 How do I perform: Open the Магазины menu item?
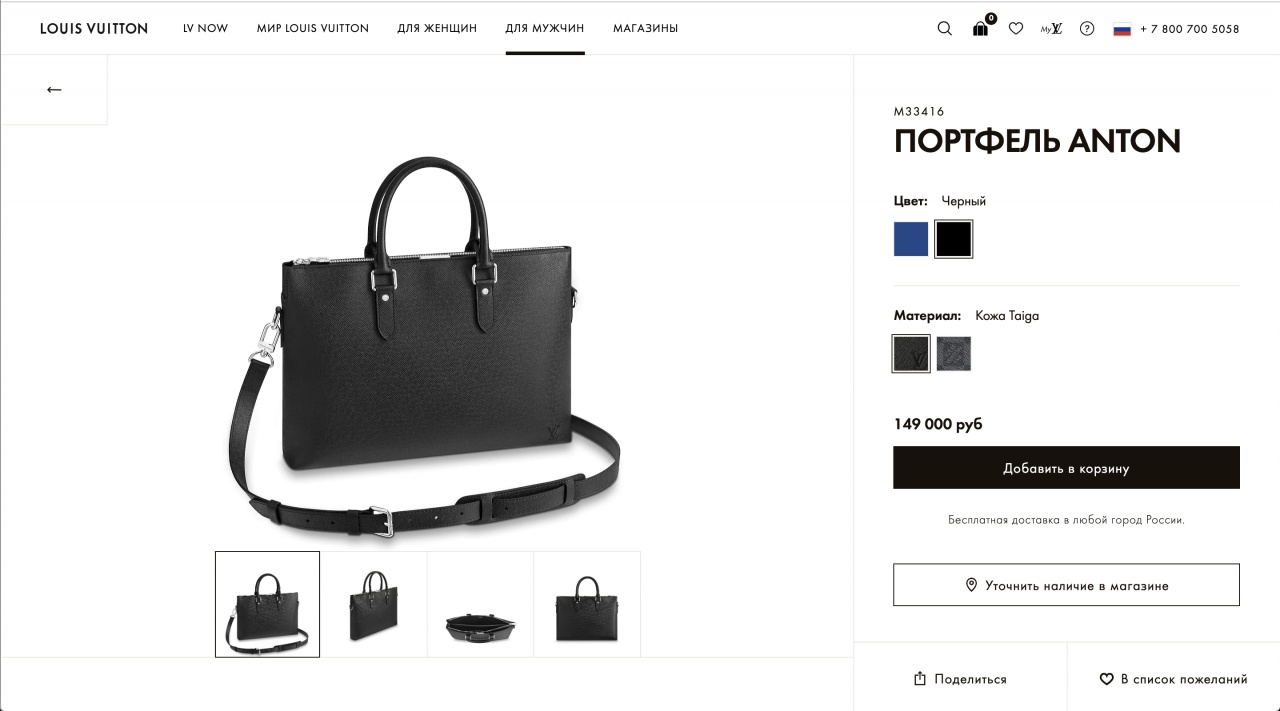646,29
